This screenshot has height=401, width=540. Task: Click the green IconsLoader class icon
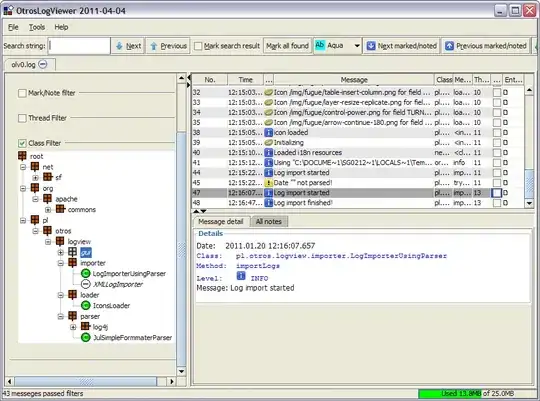click(x=85, y=306)
